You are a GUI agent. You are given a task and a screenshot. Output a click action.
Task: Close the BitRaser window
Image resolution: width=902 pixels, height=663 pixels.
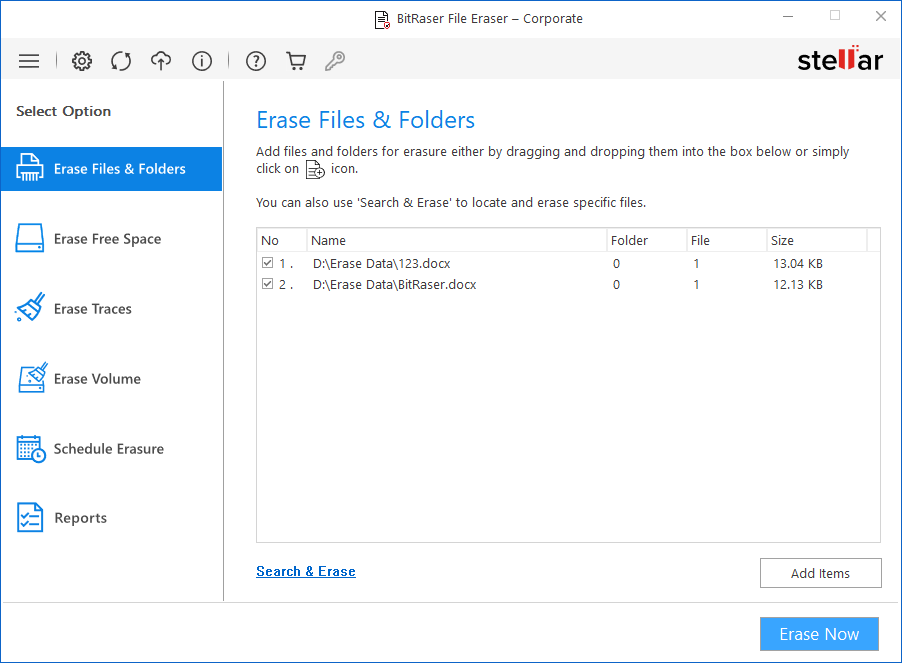[881, 17]
